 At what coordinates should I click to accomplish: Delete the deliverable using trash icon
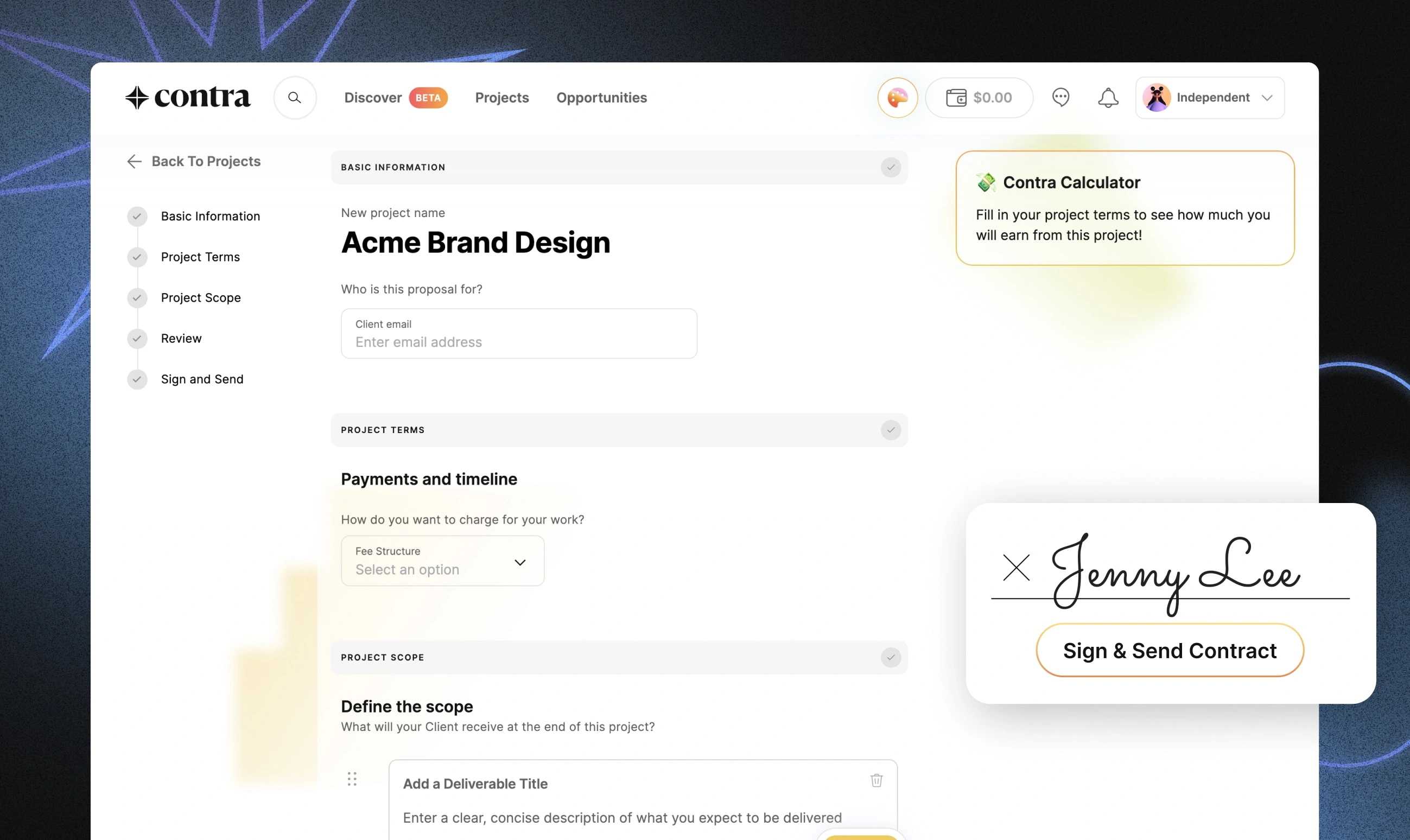point(876,780)
